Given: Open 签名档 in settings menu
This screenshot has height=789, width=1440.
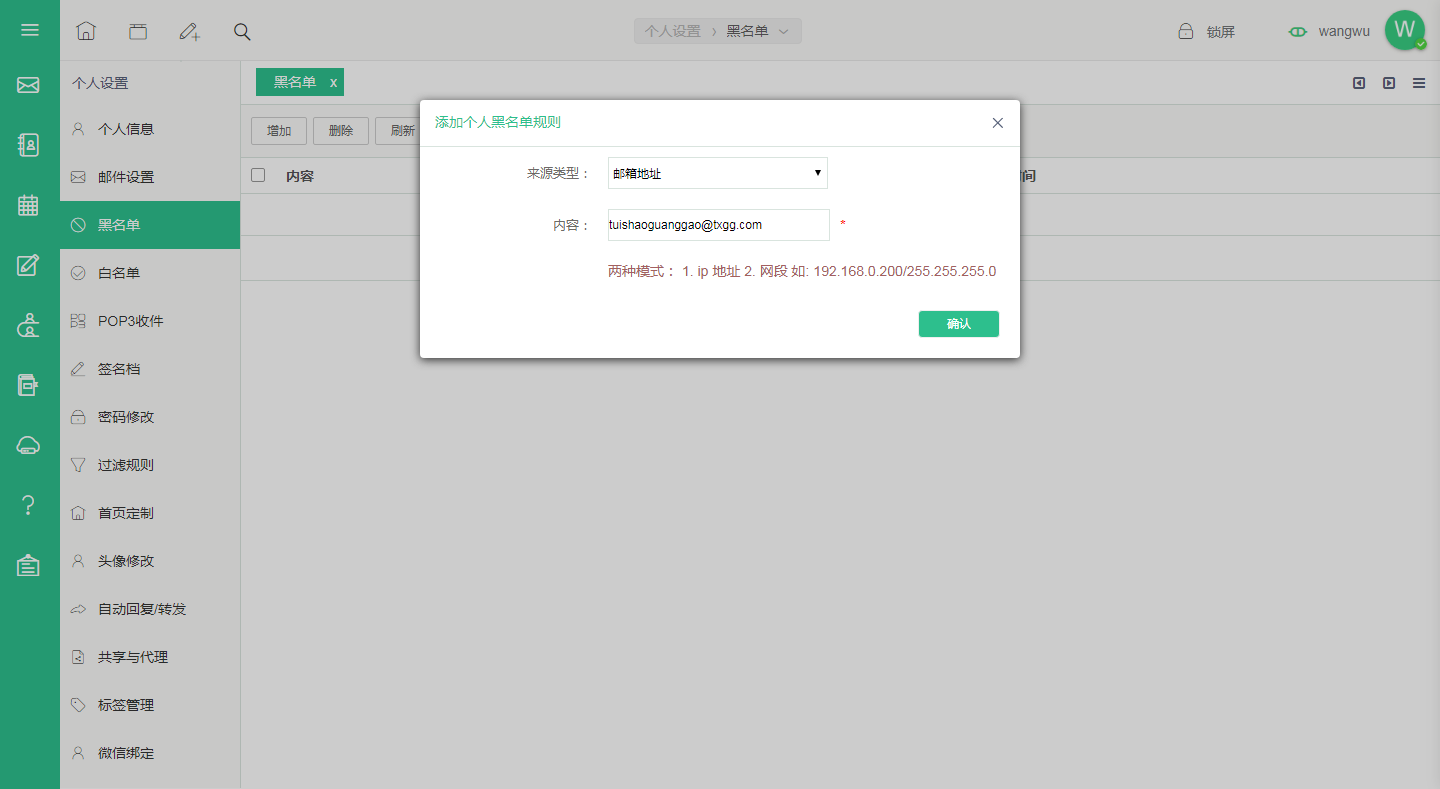Looking at the screenshot, I should [x=150, y=369].
